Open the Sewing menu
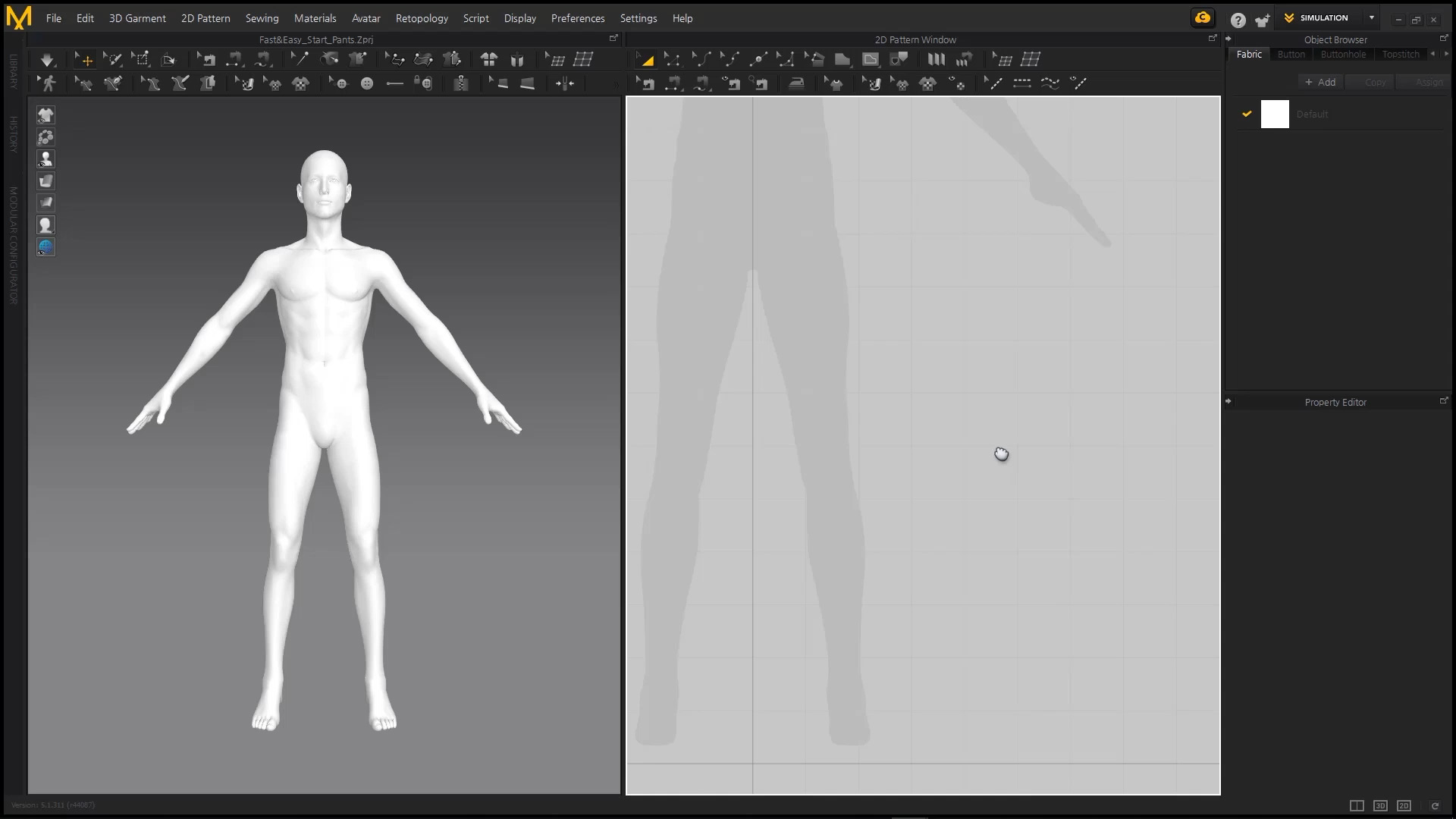This screenshot has height=819, width=1456. [262, 18]
